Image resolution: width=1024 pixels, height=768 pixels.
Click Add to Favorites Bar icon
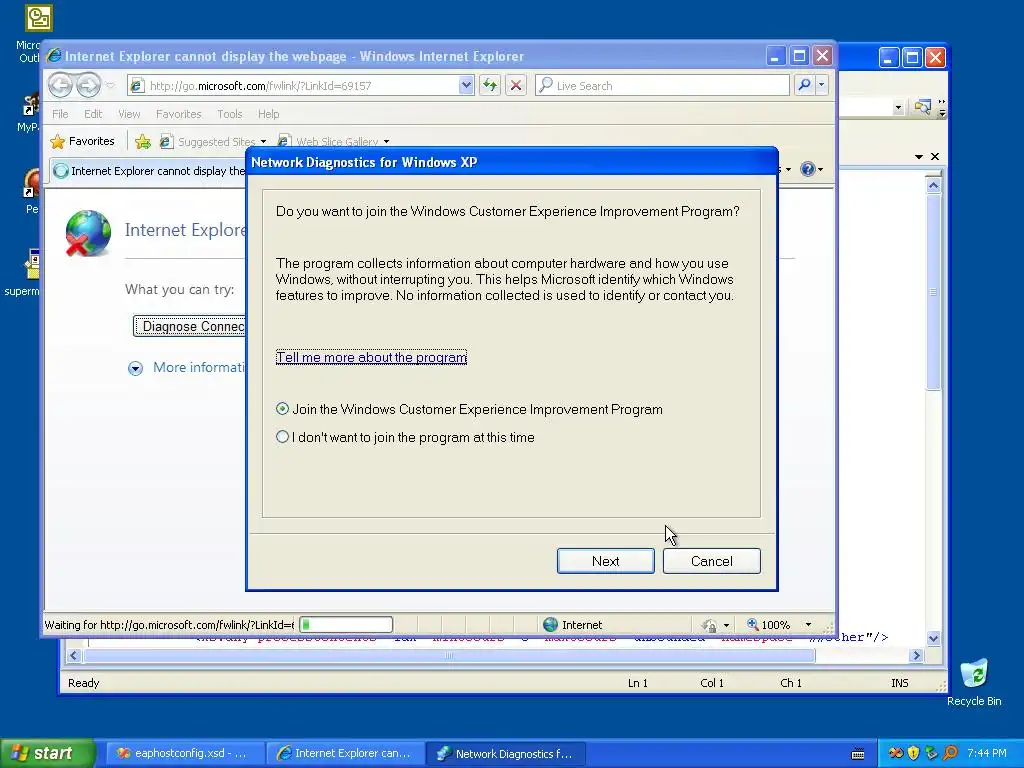pyautogui.click(x=142, y=141)
